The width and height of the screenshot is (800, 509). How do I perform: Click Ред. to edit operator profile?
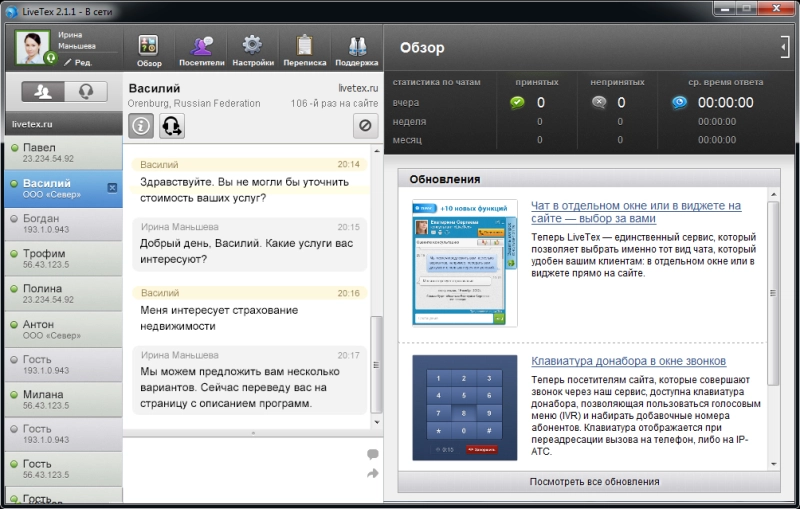[80, 62]
